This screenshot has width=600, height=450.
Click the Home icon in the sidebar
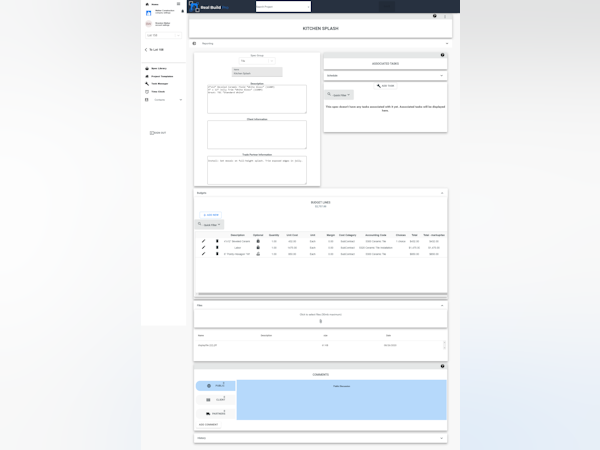point(147,4)
